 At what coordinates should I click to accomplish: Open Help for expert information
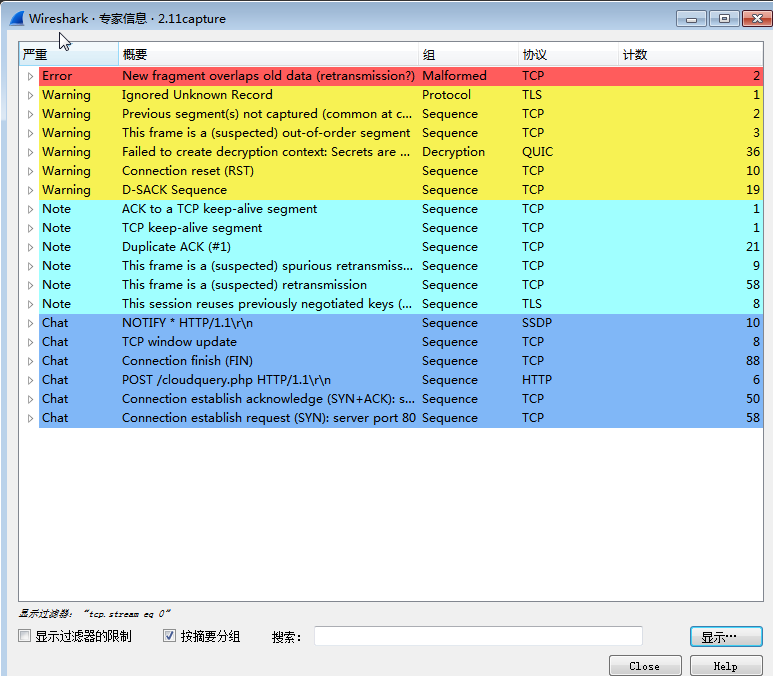pos(726,666)
